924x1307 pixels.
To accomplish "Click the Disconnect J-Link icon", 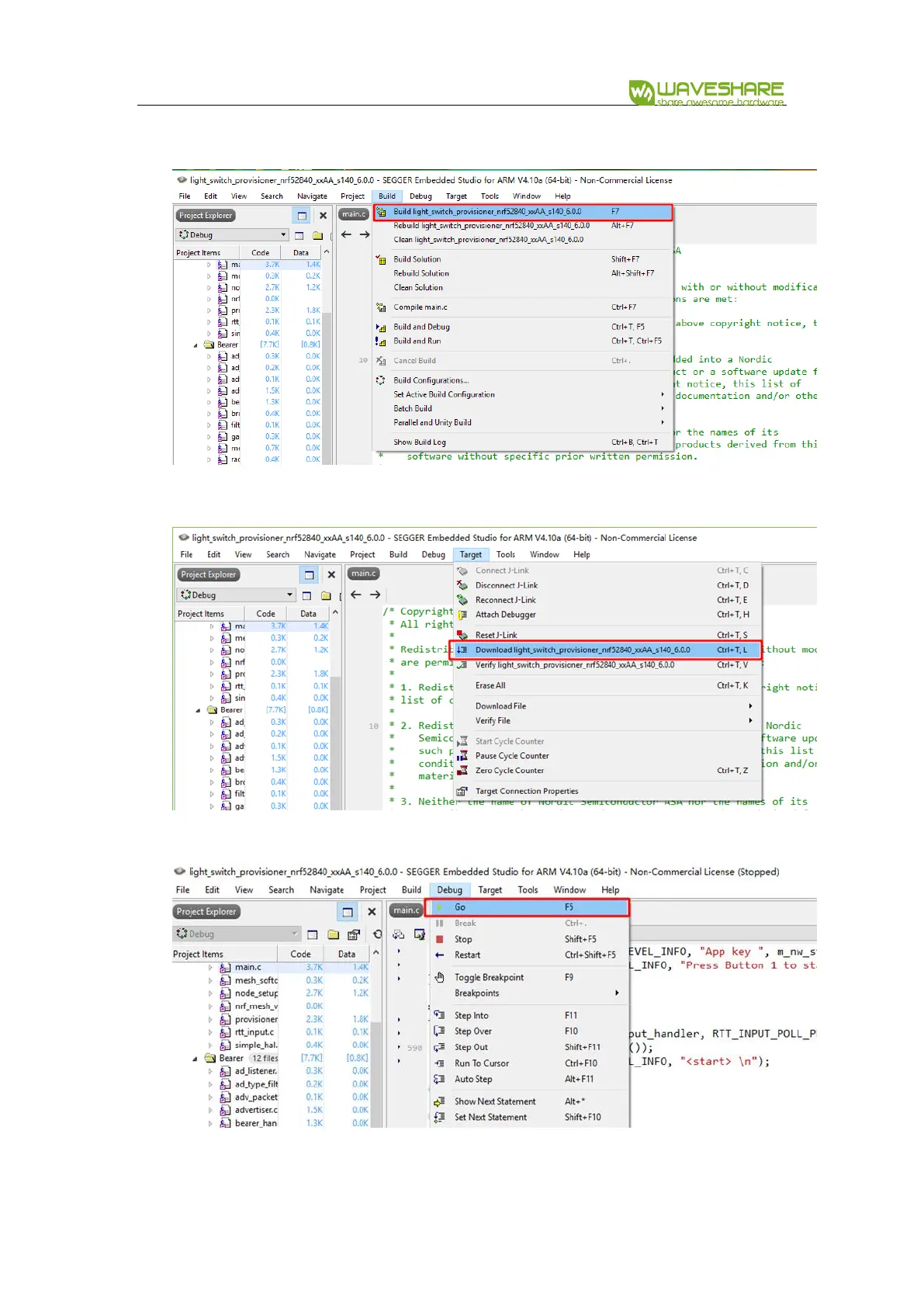I will (462, 586).
